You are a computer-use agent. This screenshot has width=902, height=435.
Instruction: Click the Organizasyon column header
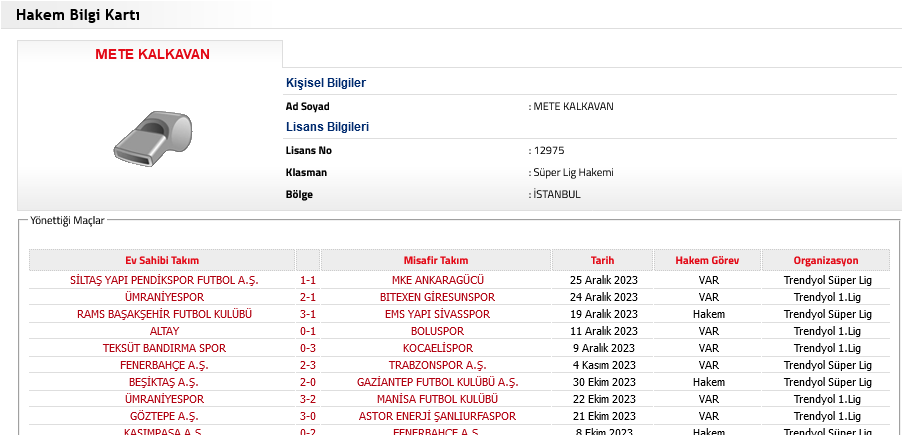825,260
